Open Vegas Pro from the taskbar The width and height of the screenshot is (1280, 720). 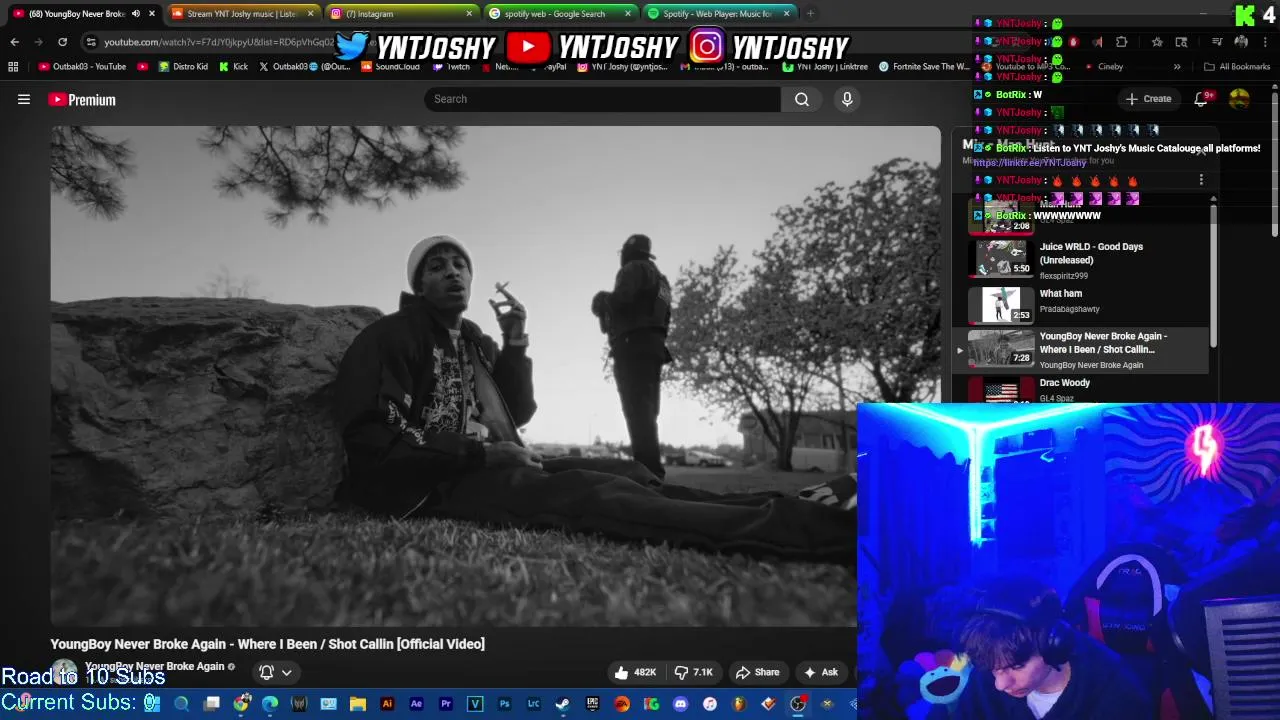click(475, 704)
